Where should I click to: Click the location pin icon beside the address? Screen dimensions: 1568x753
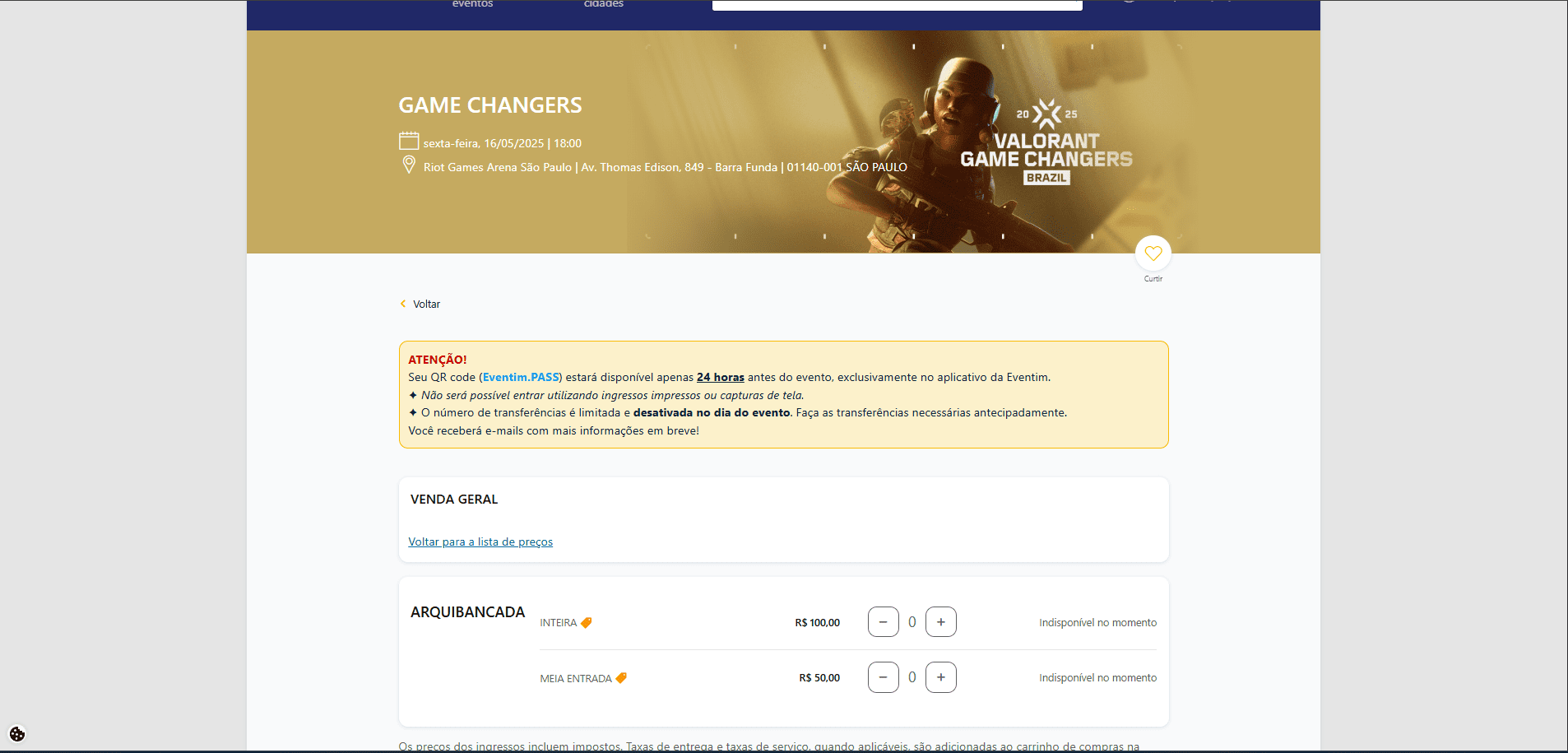(x=408, y=165)
